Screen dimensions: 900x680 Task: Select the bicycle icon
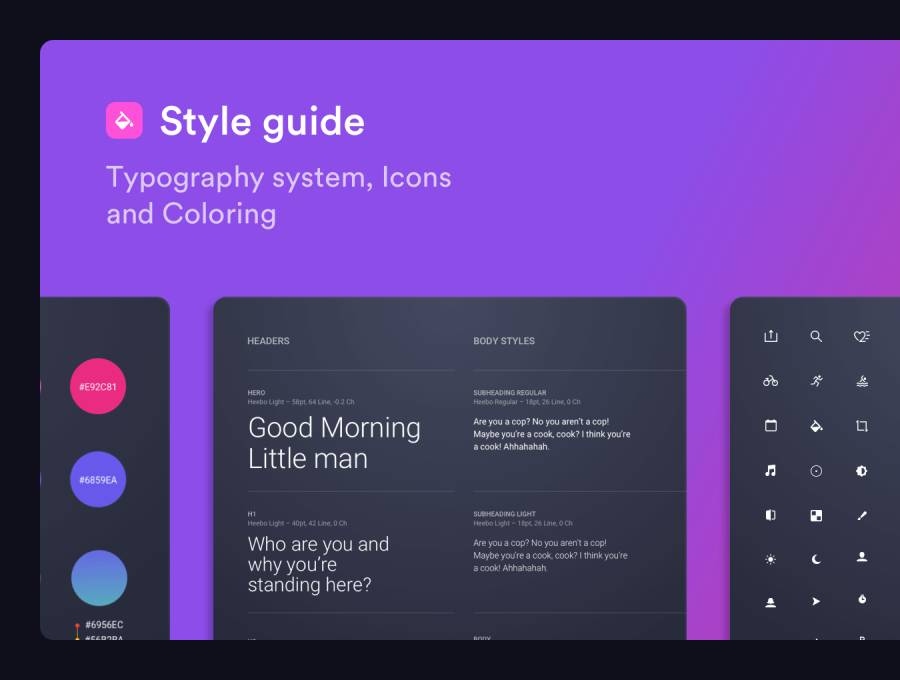[770, 381]
